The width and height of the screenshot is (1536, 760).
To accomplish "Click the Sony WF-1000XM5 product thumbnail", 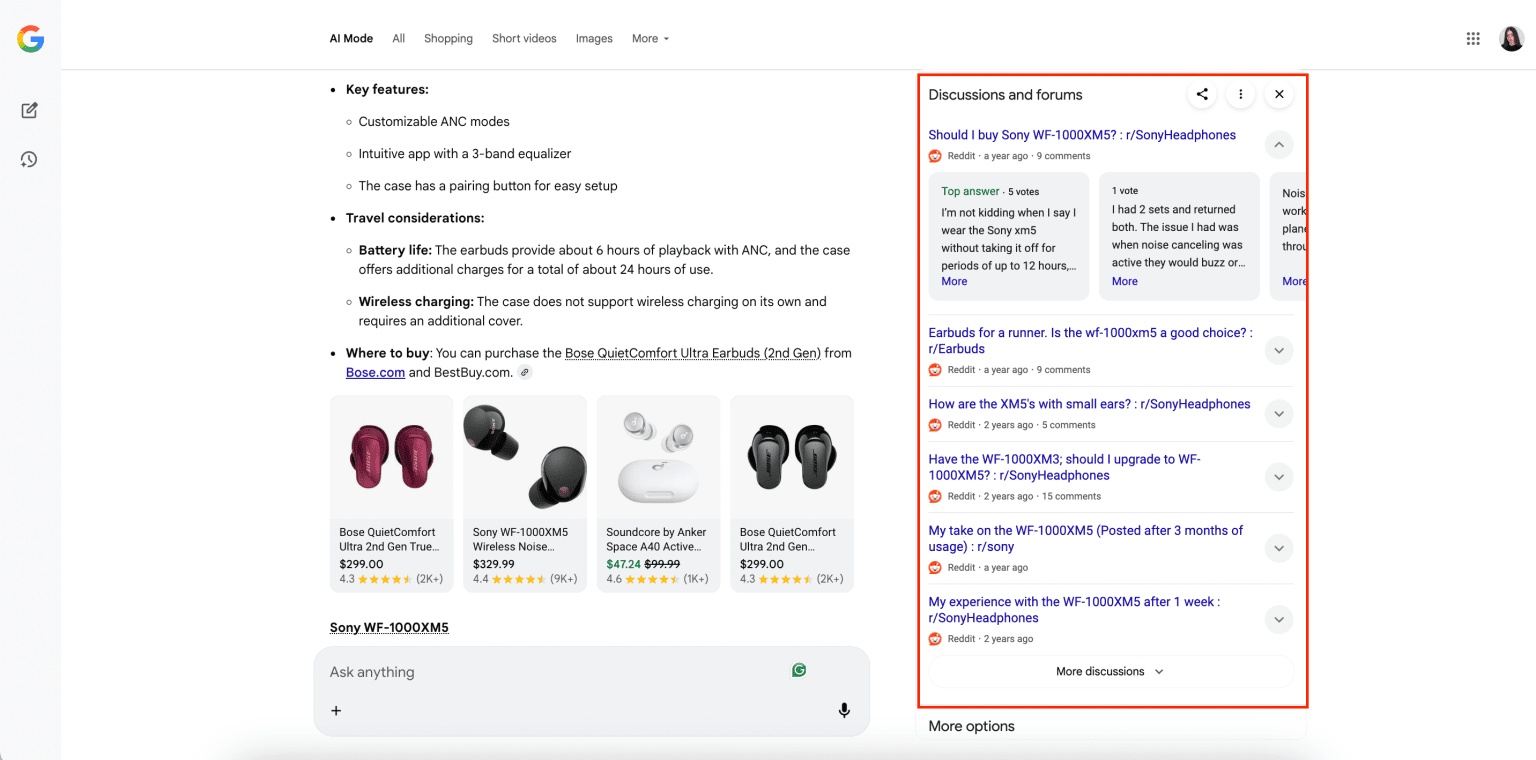I will click(x=524, y=455).
